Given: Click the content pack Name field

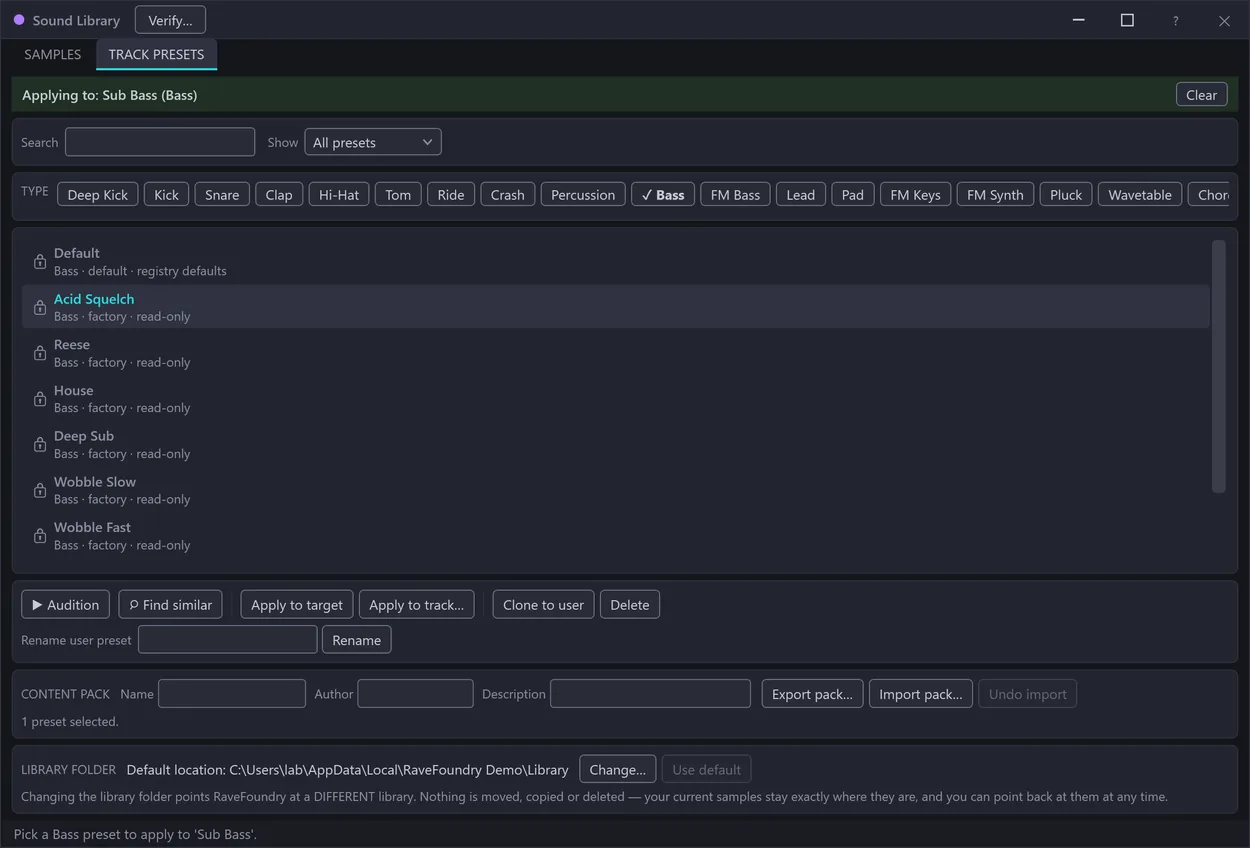Looking at the screenshot, I should (x=232, y=694).
